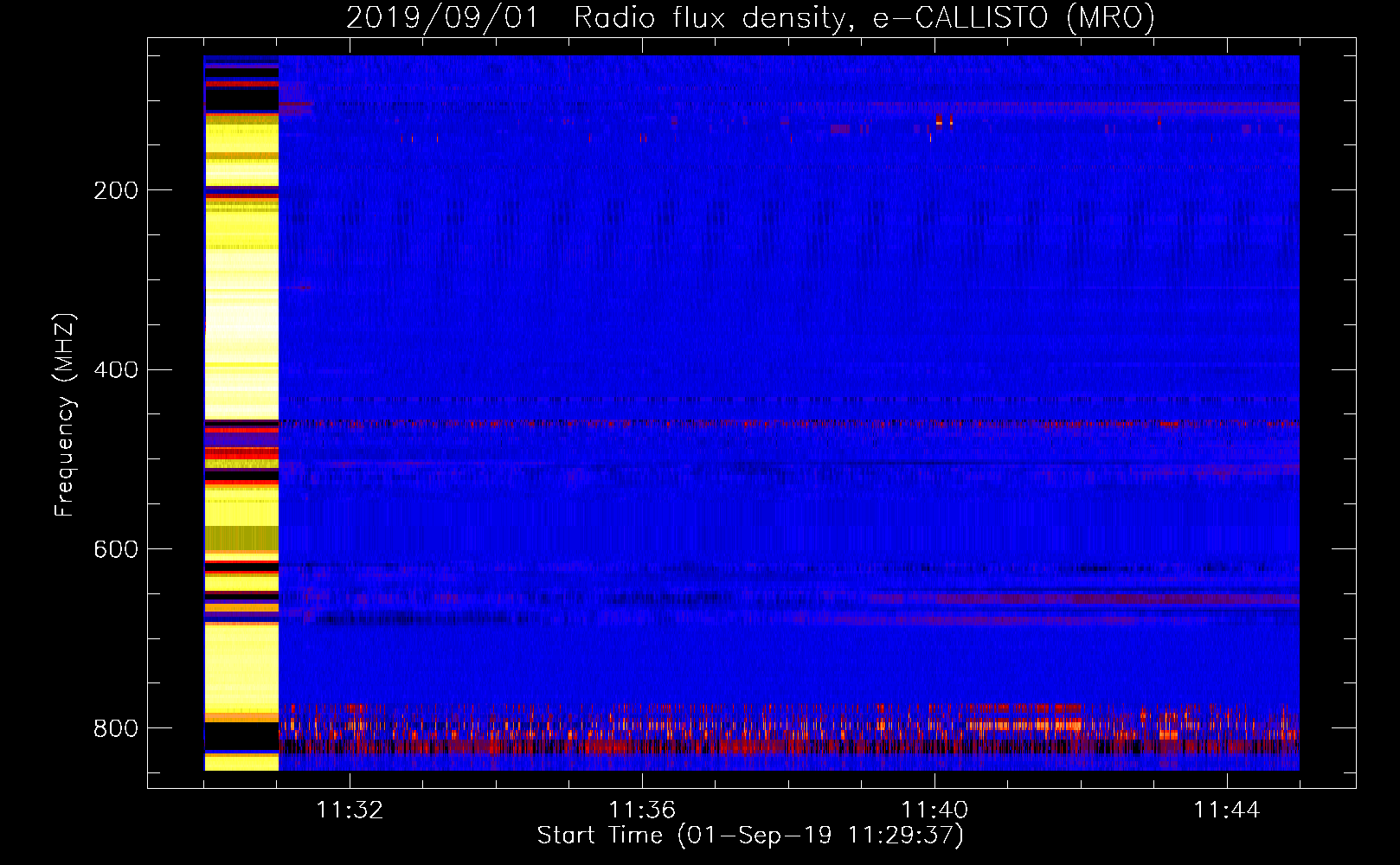Click the 11:36 time tick label
Image resolution: width=1400 pixels, height=865 pixels.
pyautogui.click(x=642, y=811)
